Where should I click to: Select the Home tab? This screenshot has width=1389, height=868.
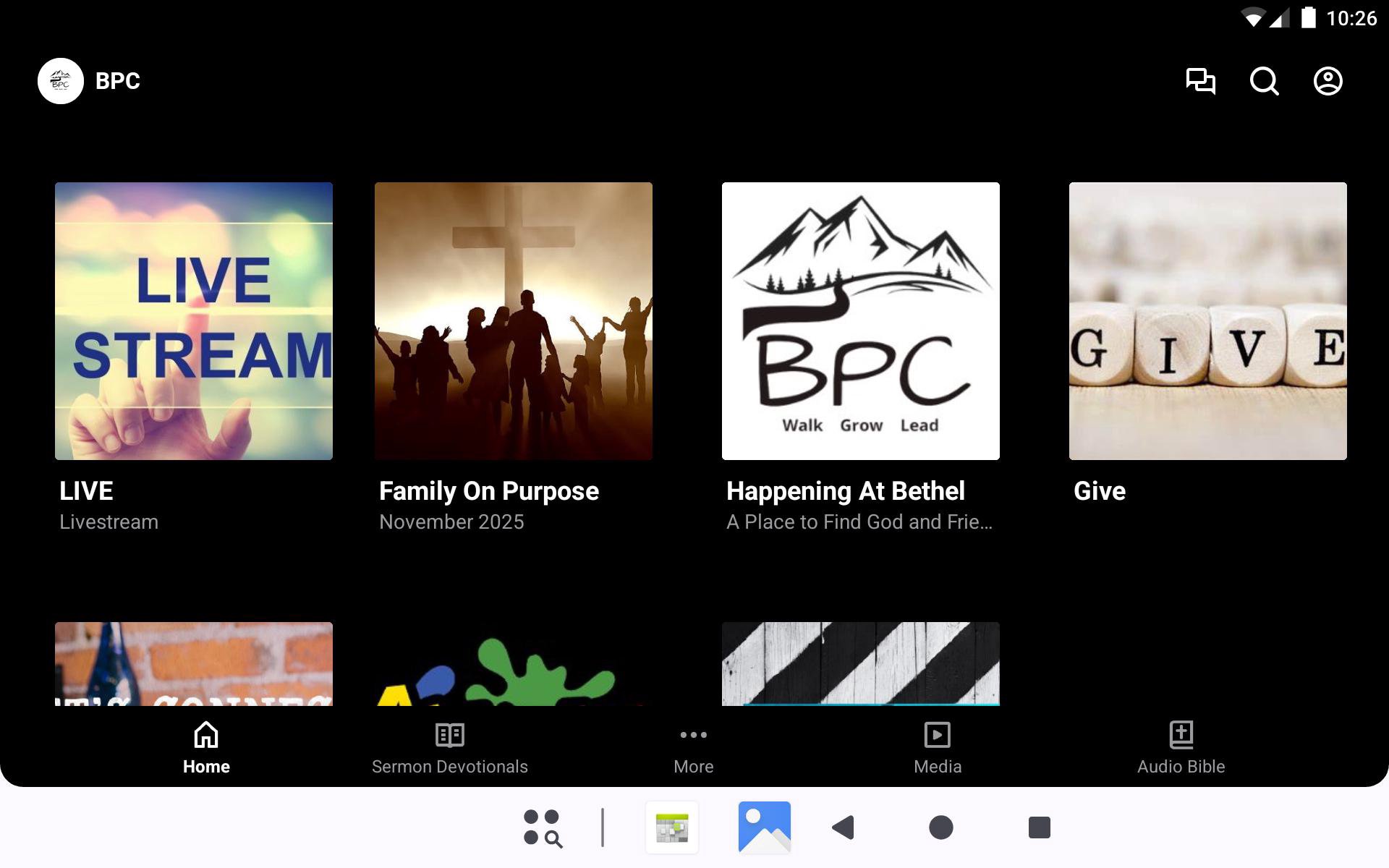tap(206, 749)
